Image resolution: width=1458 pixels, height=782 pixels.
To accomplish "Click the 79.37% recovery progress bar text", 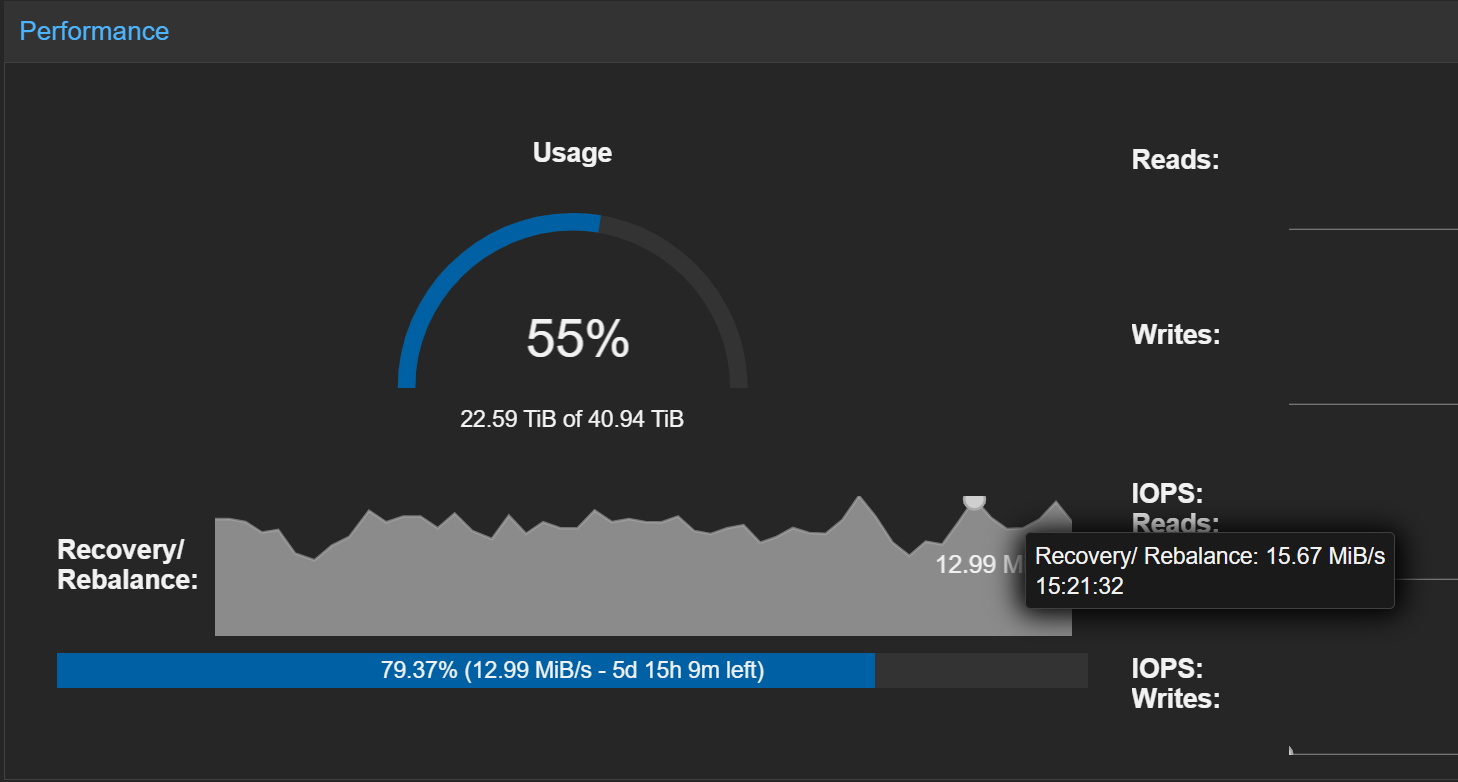I will (x=572, y=670).
